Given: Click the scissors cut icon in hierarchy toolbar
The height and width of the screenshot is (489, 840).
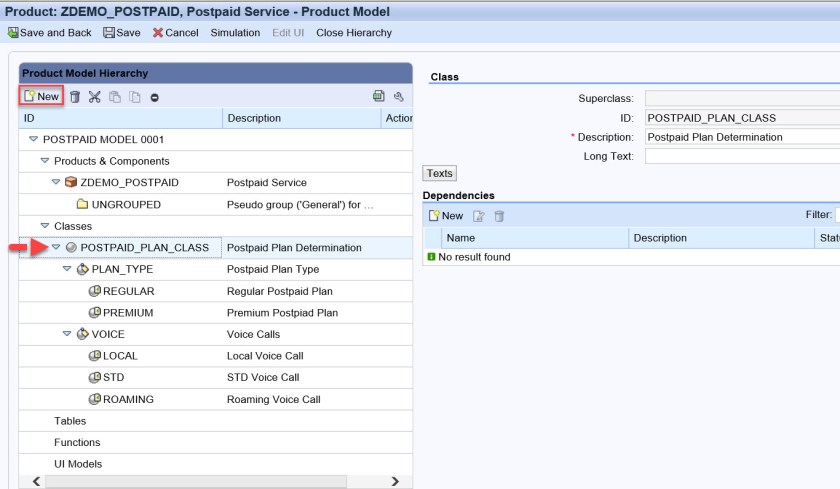Looking at the screenshot, I should [x=95, y=97].
